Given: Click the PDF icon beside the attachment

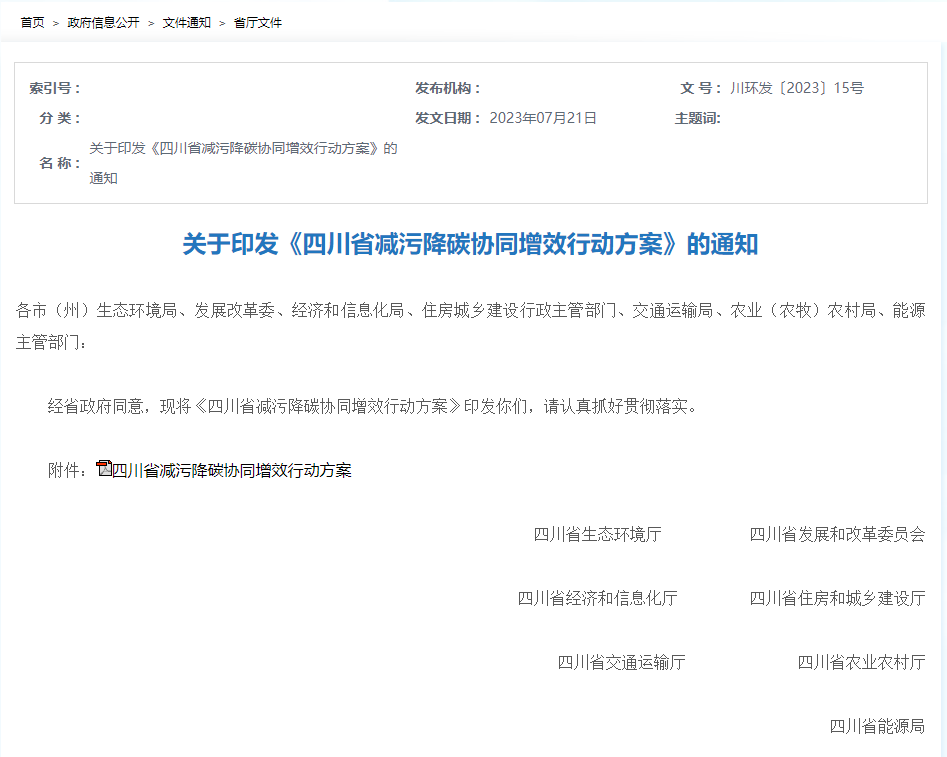Looking at the screenshot, I should point(103,468).
